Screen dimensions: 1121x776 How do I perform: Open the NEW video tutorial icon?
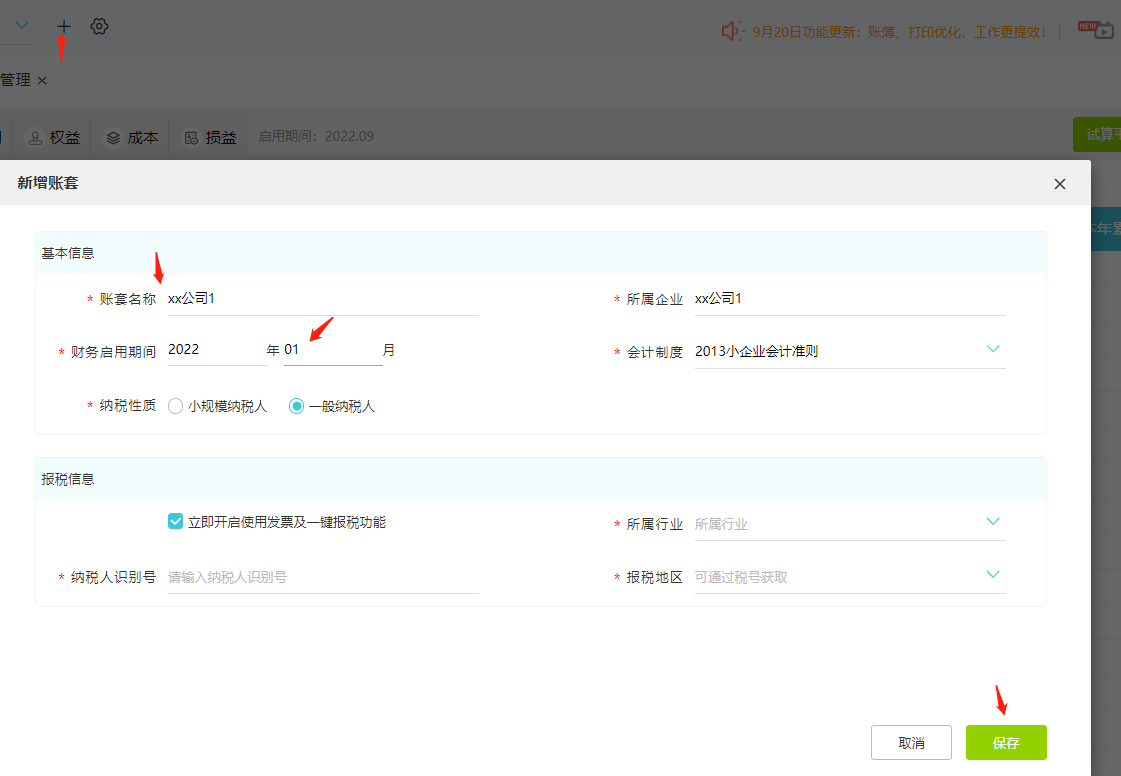[1097, 29]
